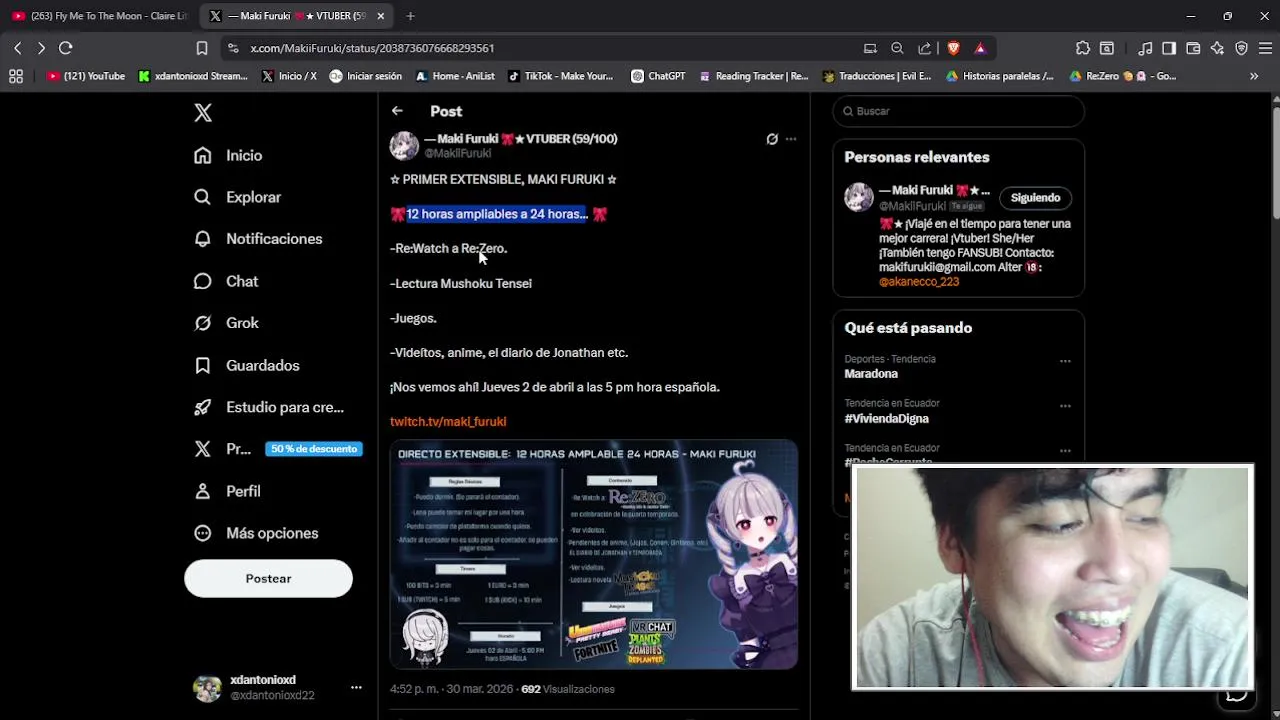Viewport: 1280px width, 720px height.
Task: Open the xdantonioxd Stream bookmark
Action: point(194,76)
